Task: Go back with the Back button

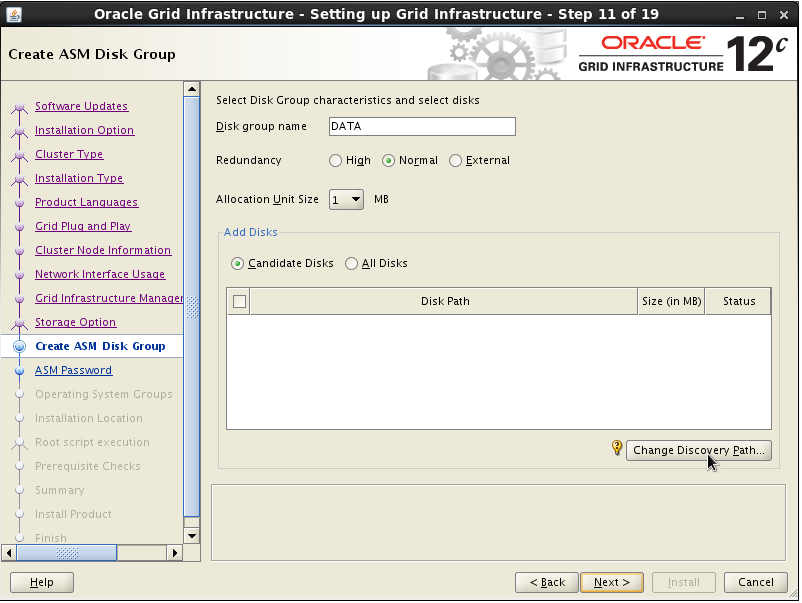Action: click(x=547, y=582)
